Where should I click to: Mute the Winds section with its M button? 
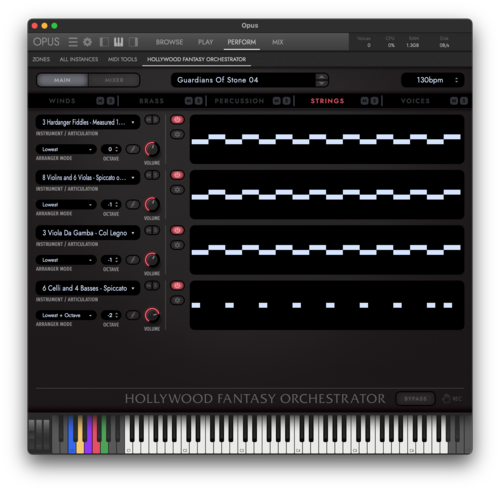coord(100,101)
